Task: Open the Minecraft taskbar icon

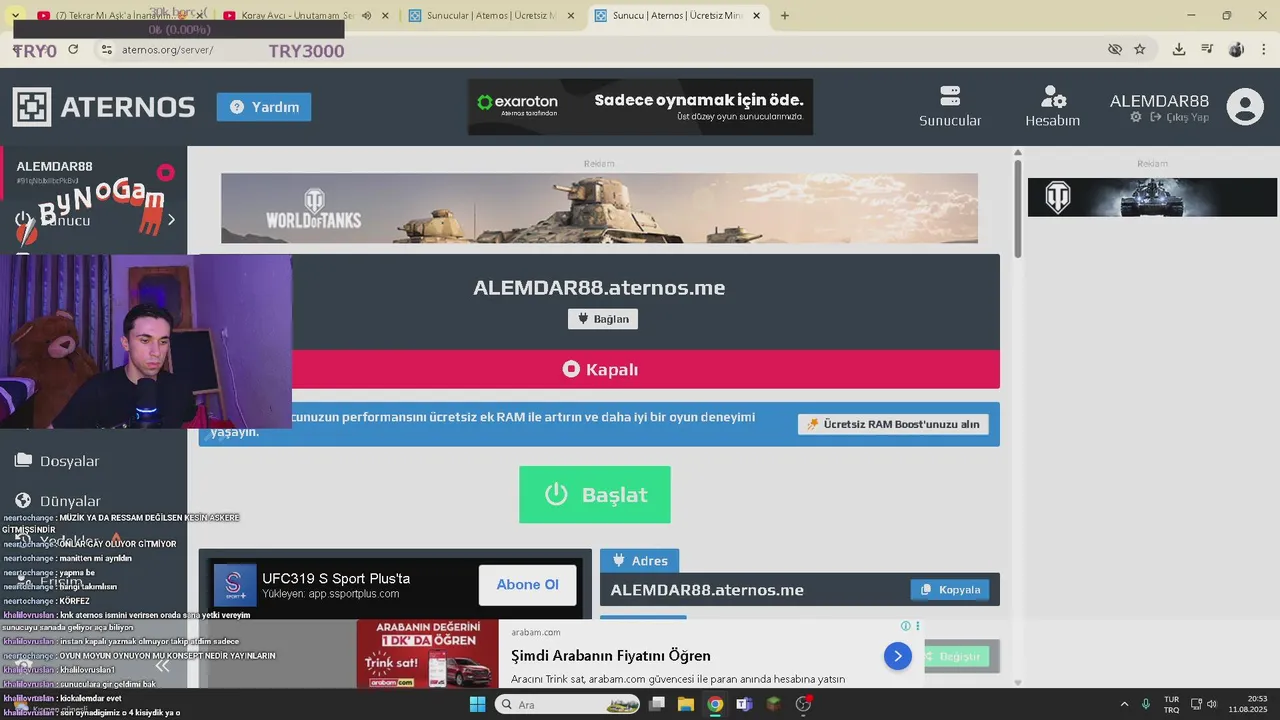Action: coord(773,704)
